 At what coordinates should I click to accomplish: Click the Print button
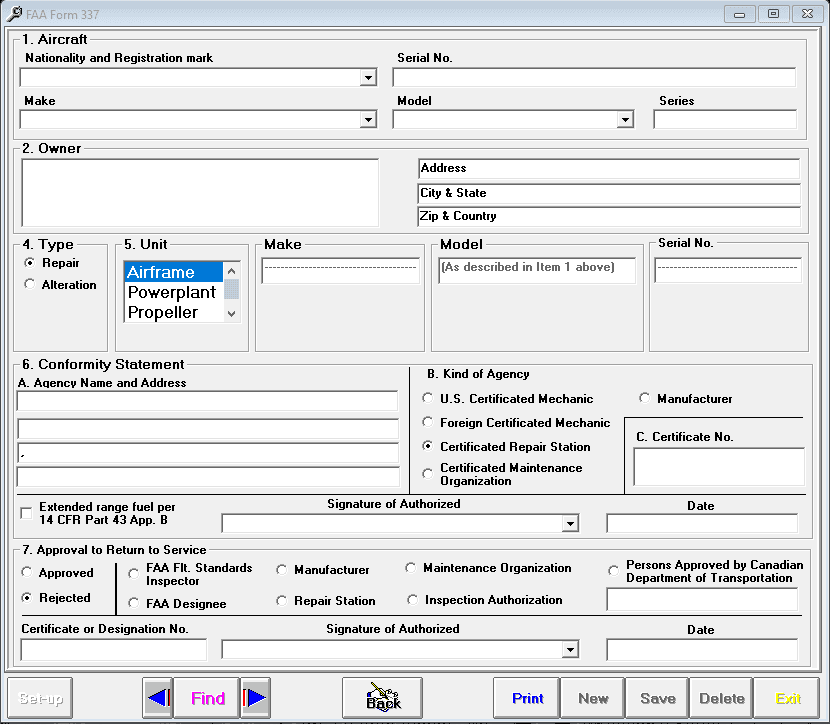click(527, 698)
